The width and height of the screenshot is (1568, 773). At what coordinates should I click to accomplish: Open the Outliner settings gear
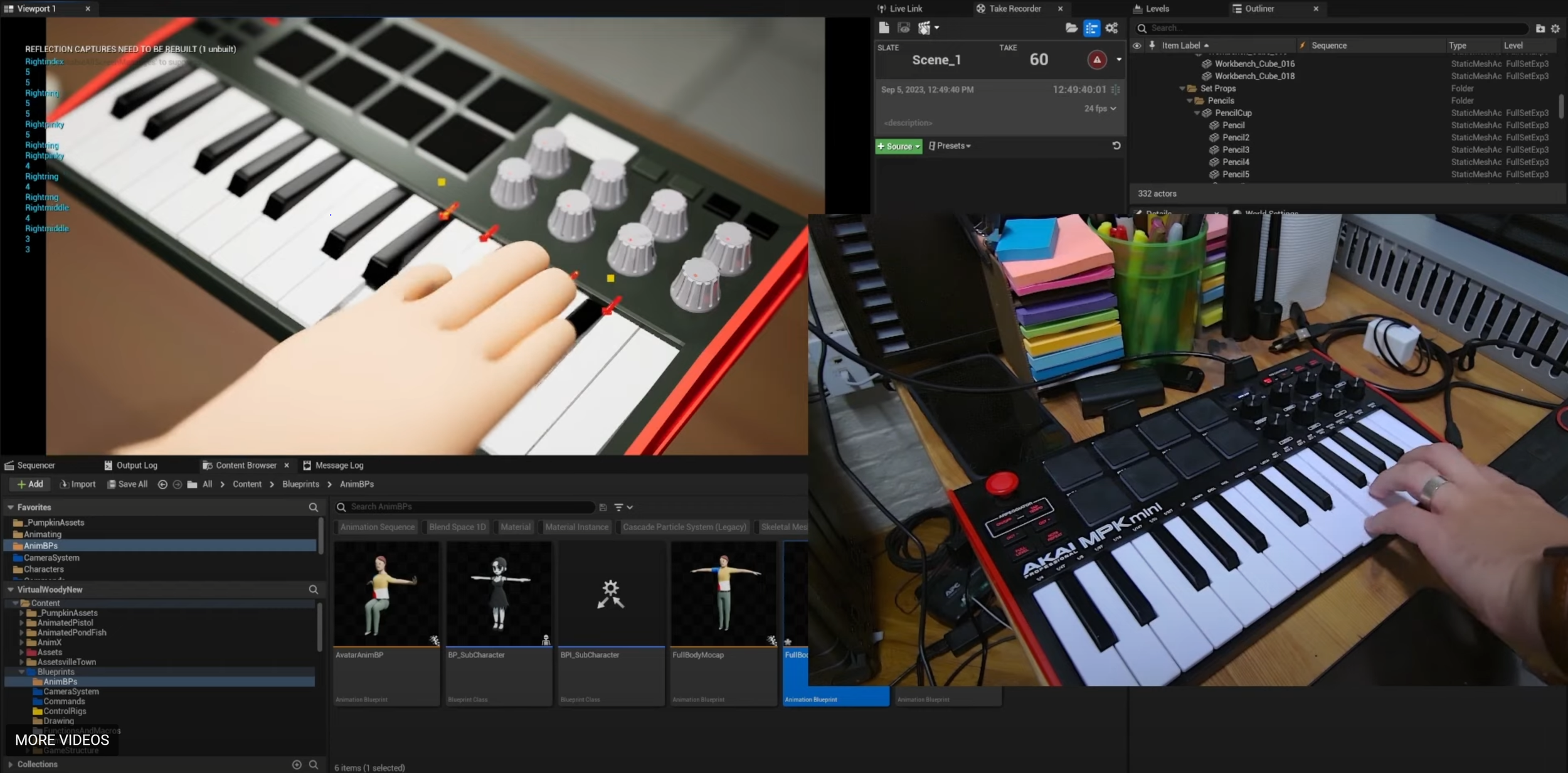(1555, 28)
